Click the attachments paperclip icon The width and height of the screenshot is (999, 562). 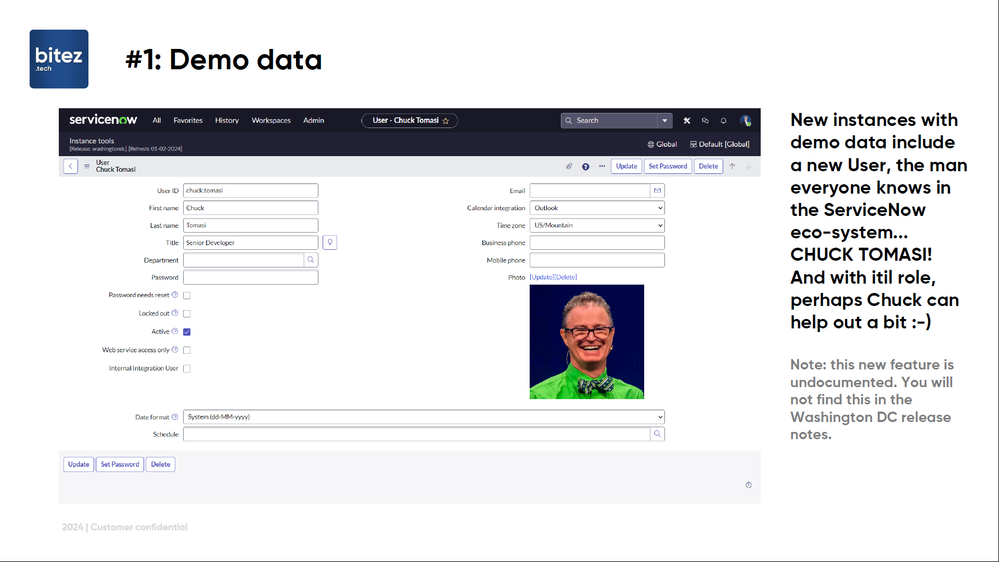[569, 166]
